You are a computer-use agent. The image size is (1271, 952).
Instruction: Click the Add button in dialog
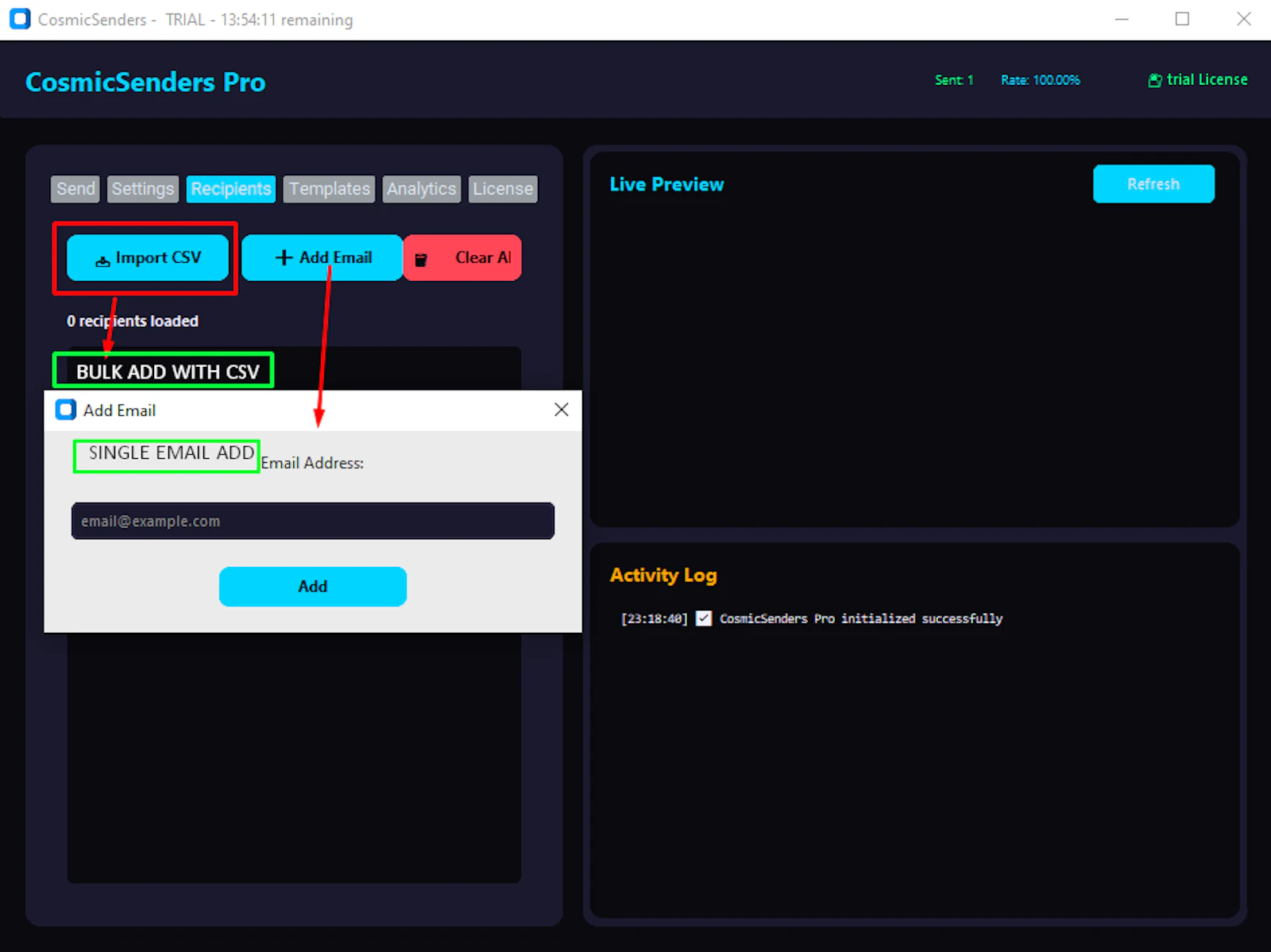pyautogui.click(x=313, y=587)
